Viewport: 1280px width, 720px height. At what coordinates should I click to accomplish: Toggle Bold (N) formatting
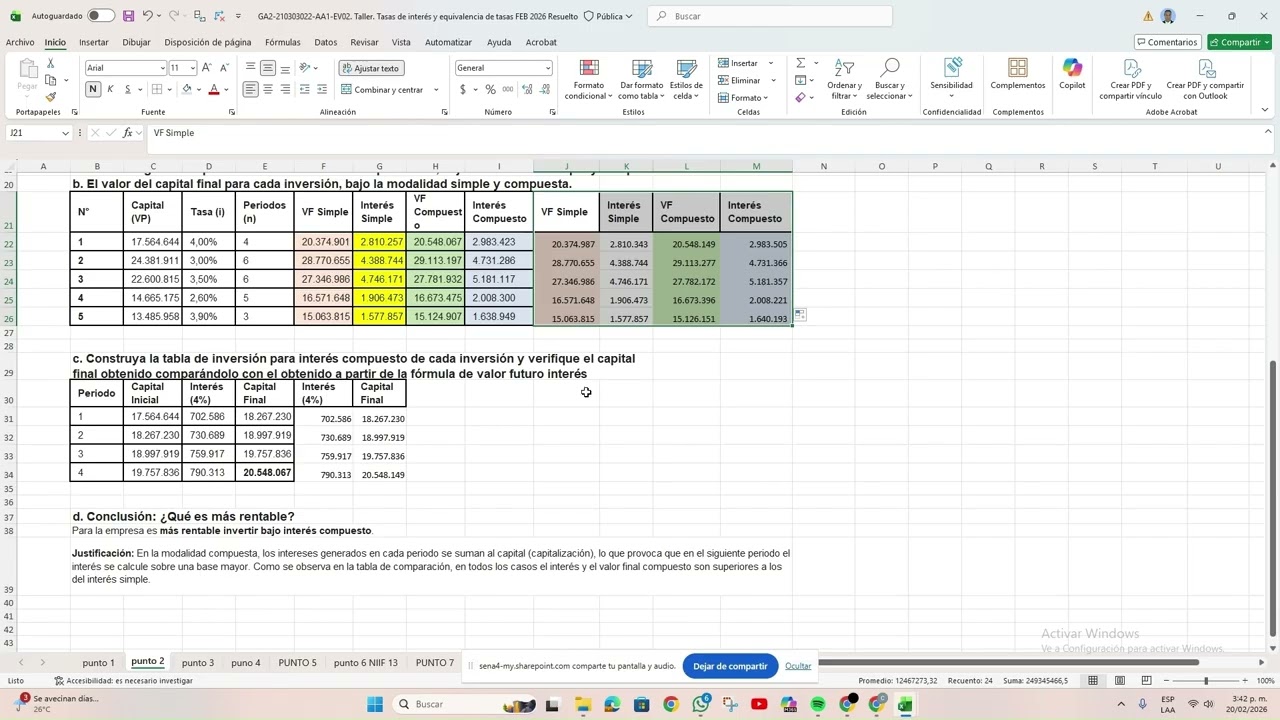[x=93, y=89]
